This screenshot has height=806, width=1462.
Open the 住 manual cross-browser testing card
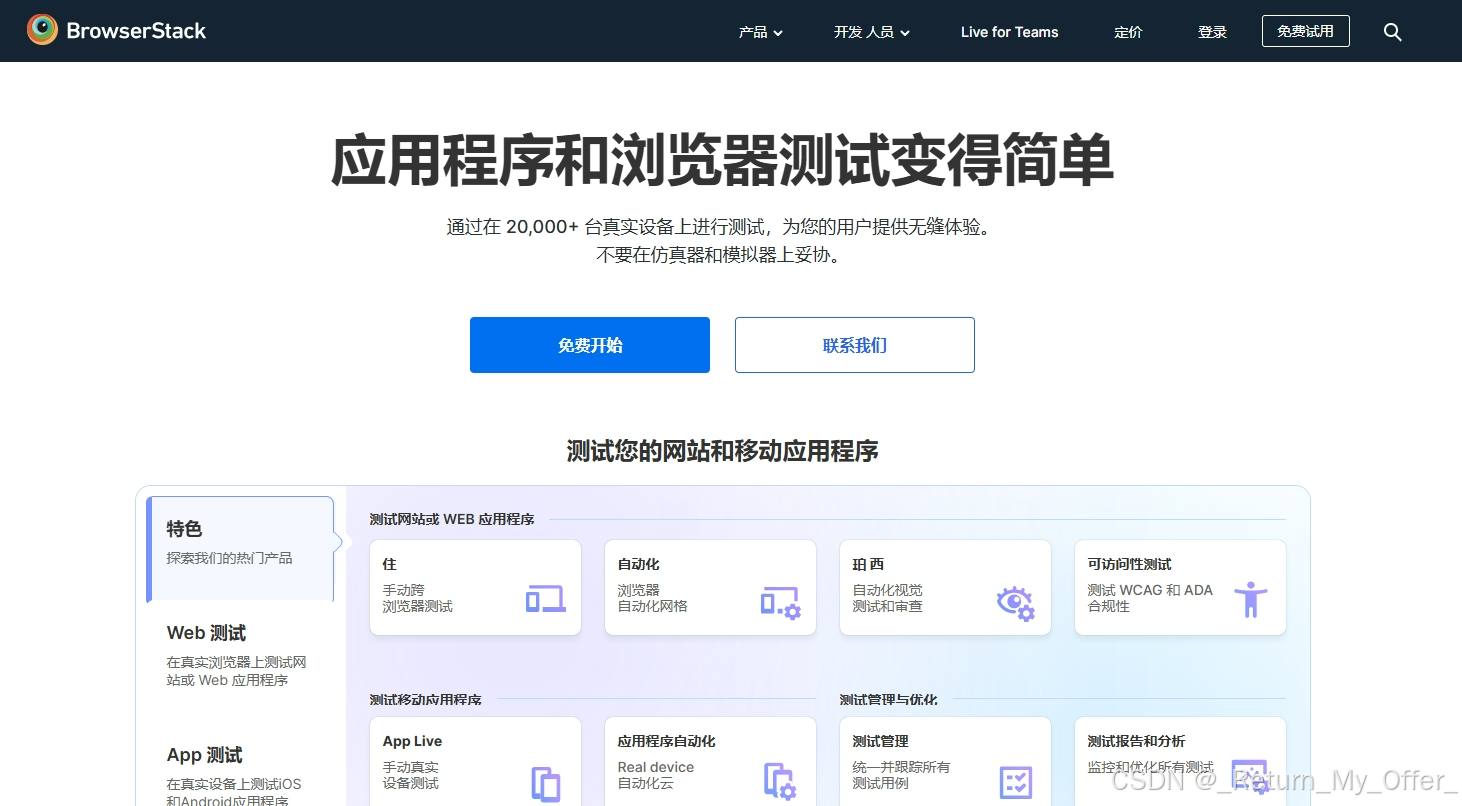[475, 588]
